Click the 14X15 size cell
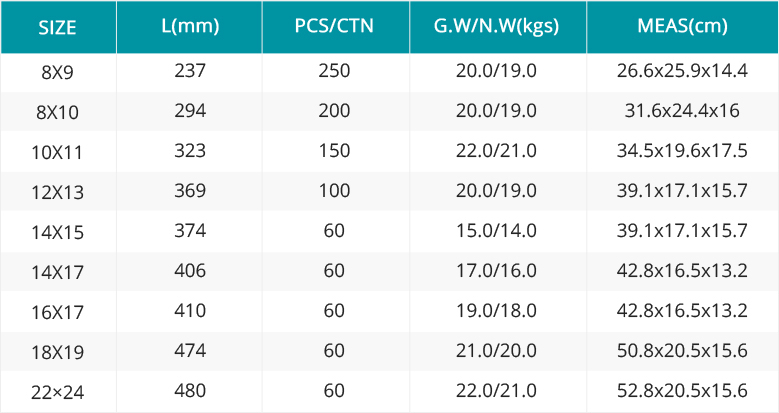This screenshot has width=779, height=413. tap(58, 232)
